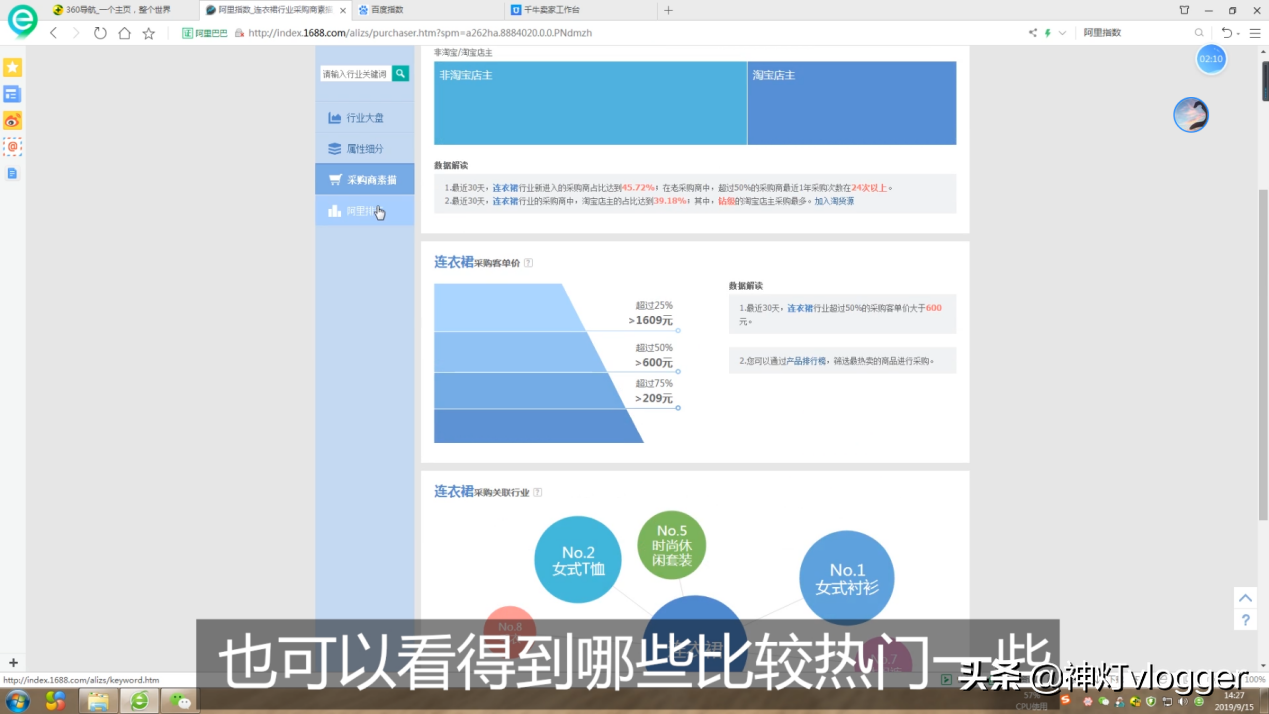1269x714 pixels.
Task: Click the back-to-top arrow button
Action: pos(1245,598)
